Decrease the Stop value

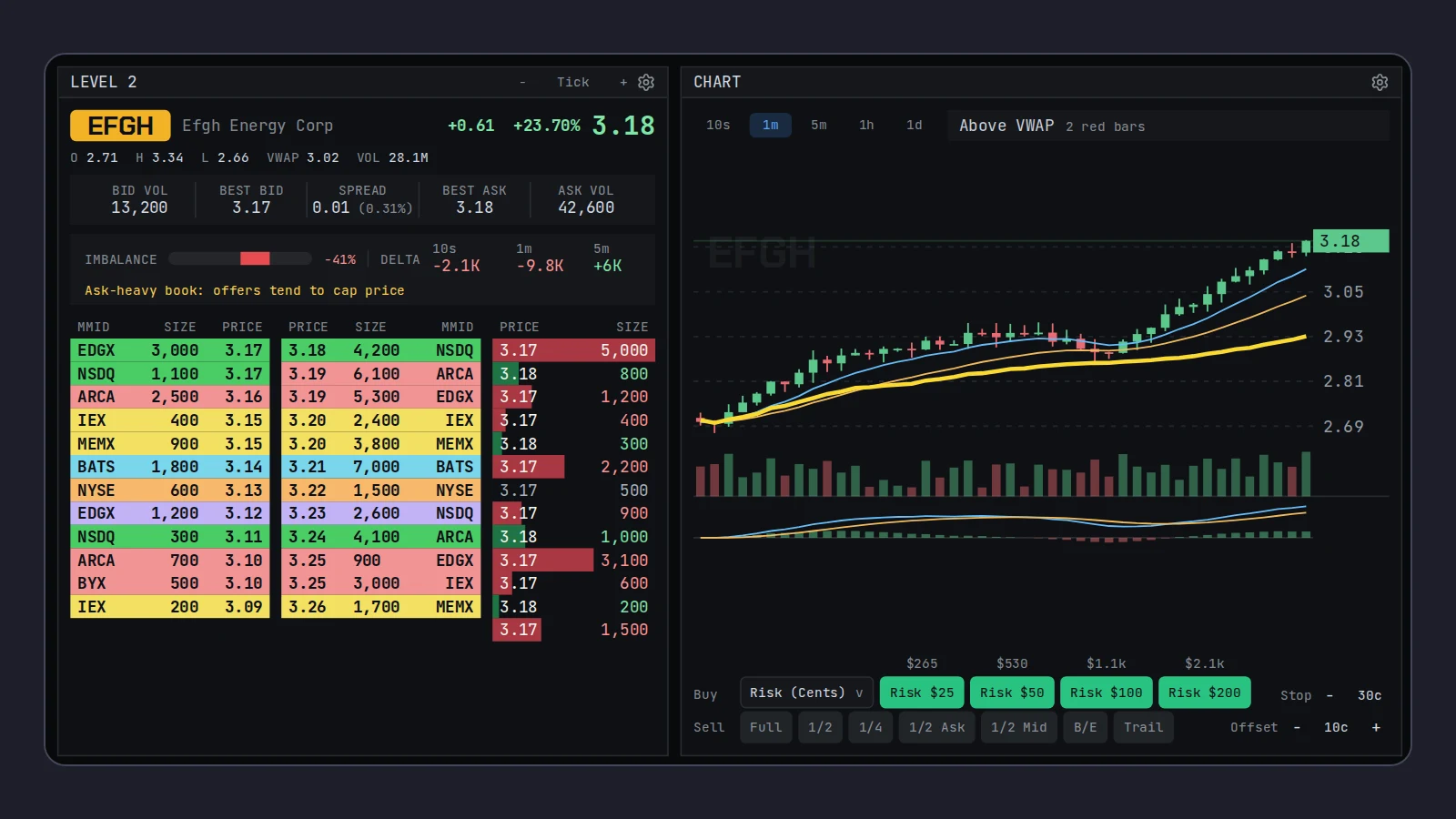[1330, 695]
